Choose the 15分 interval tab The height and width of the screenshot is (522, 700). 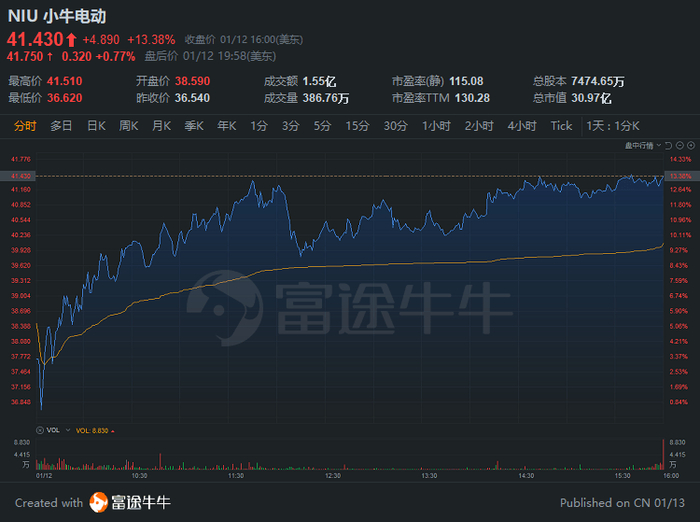pyautogui.click(x=357, y=126)
